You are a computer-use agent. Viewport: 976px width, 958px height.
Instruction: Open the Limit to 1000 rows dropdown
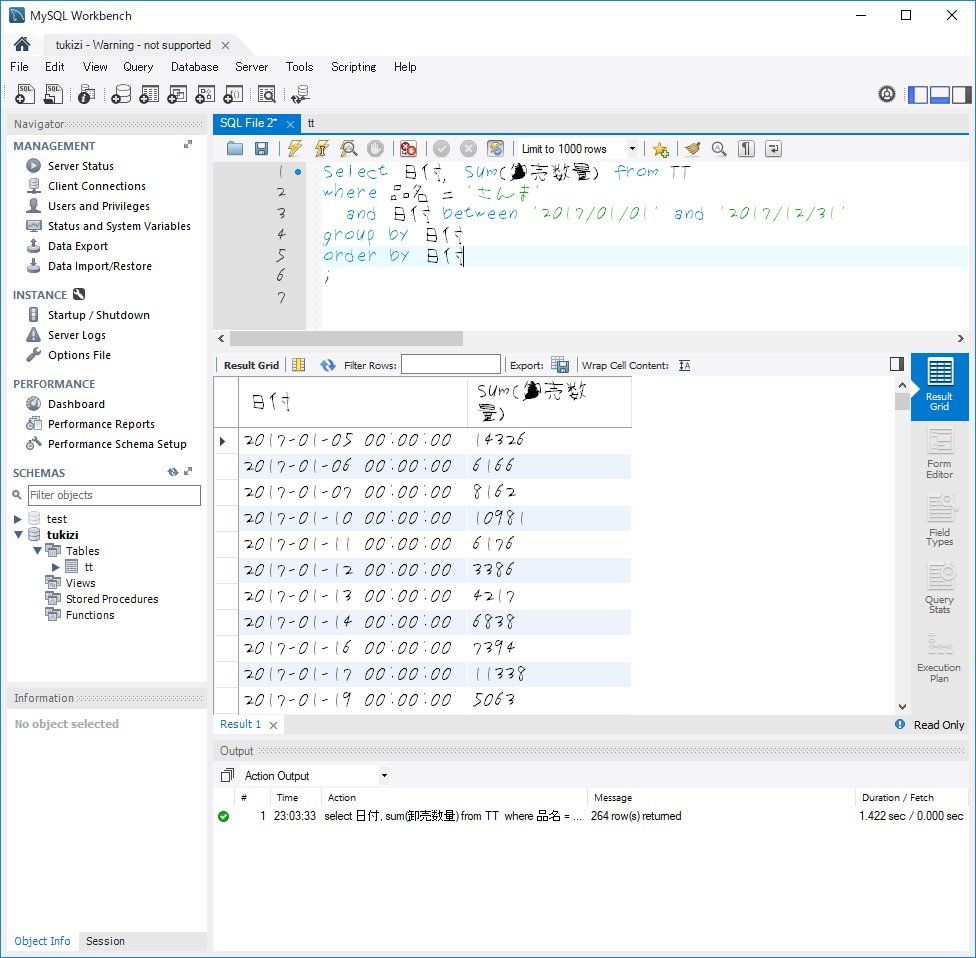(x=631, y=149)
